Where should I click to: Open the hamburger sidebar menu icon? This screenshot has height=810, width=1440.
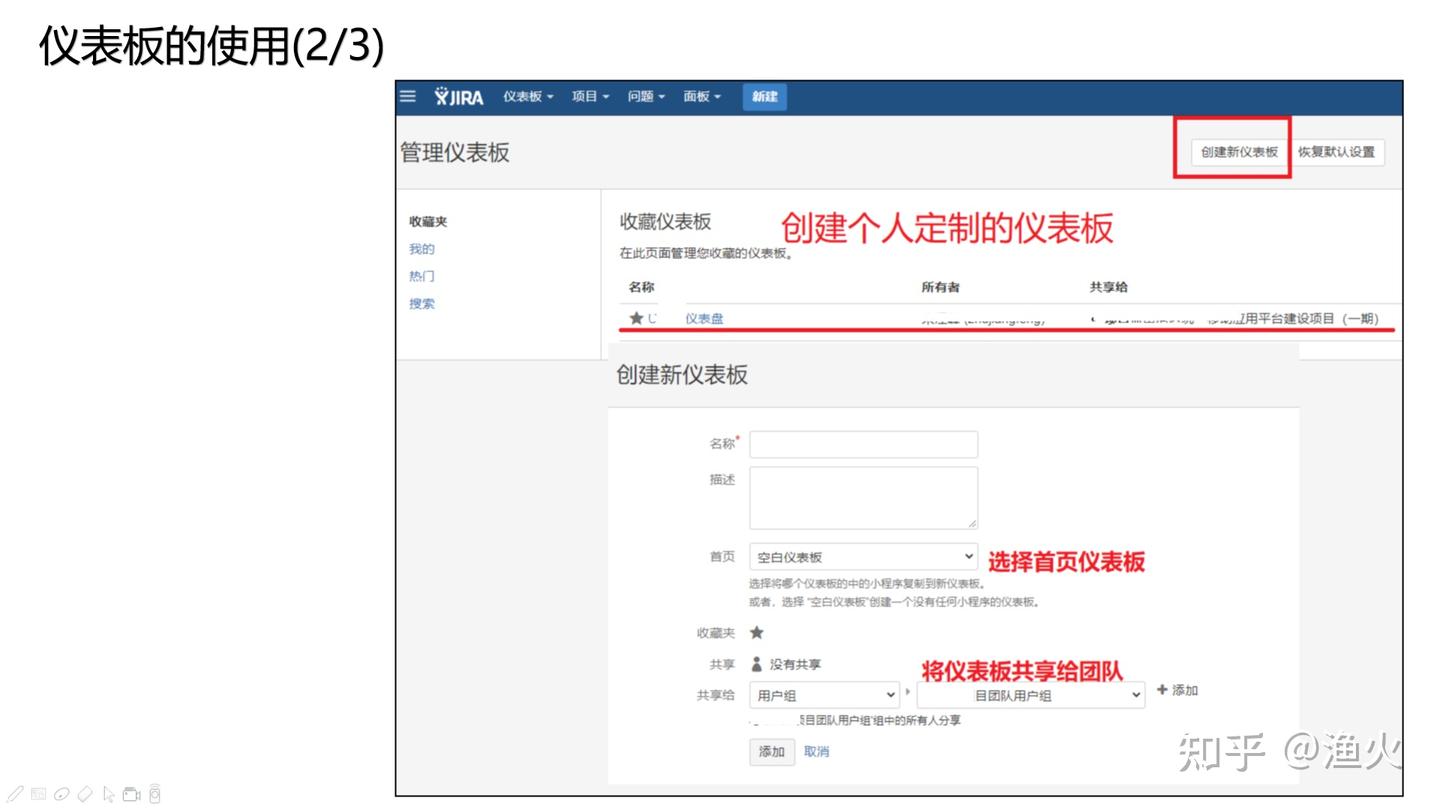(x=408, y=97)
